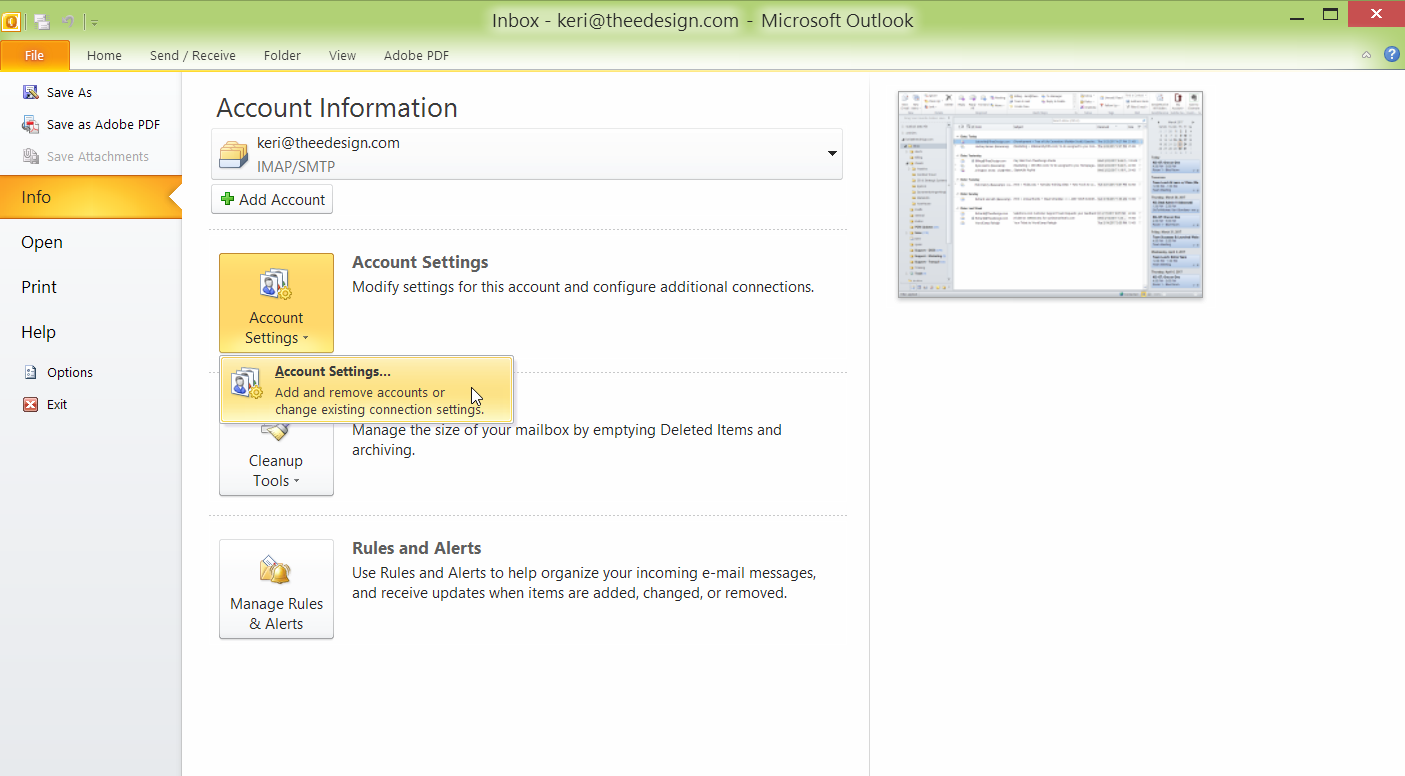1405x776 pixels.
Task: Click the Exit icon to close Outlook
Action: point(31,404)
